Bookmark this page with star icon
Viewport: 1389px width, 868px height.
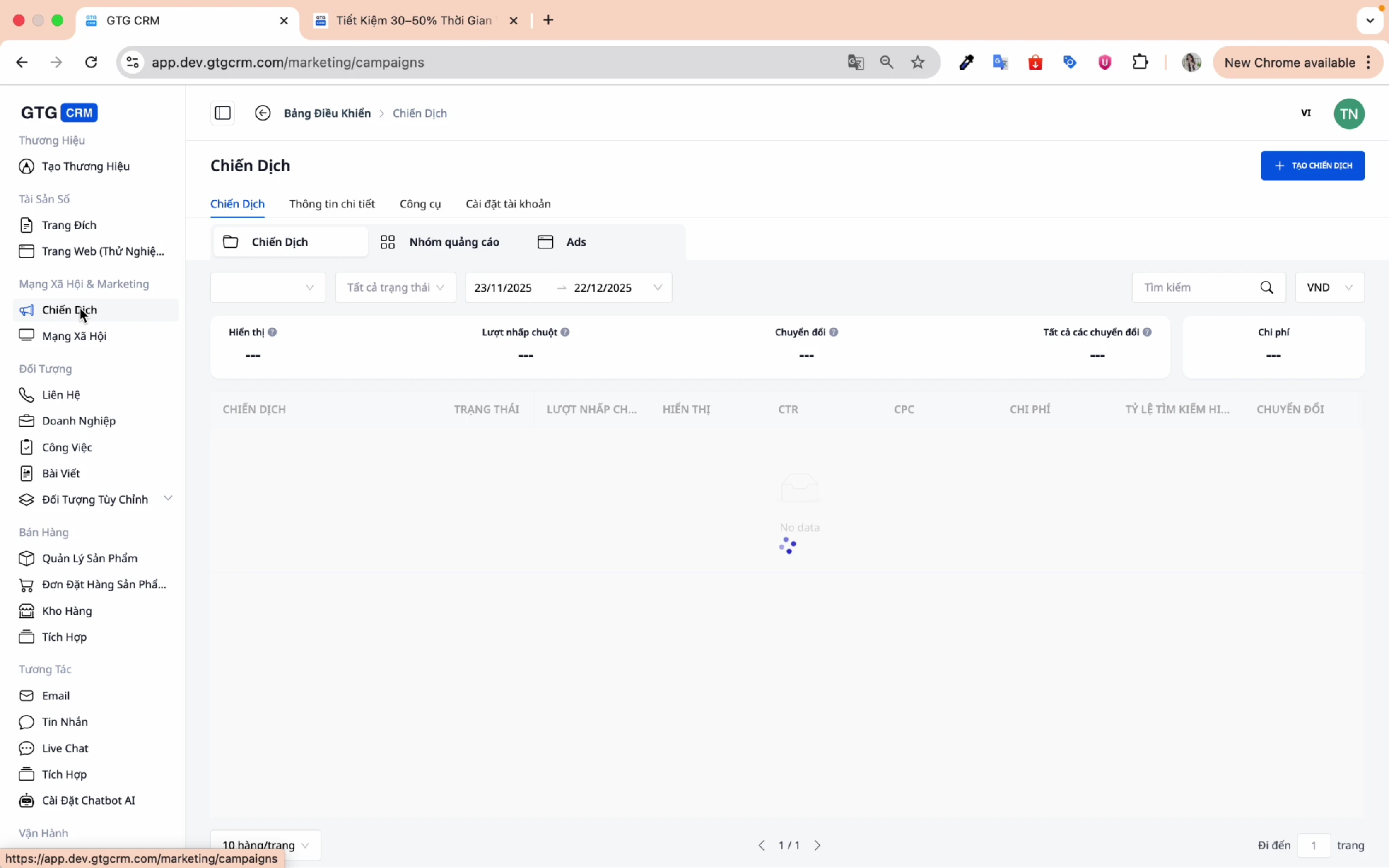[918, 62]
